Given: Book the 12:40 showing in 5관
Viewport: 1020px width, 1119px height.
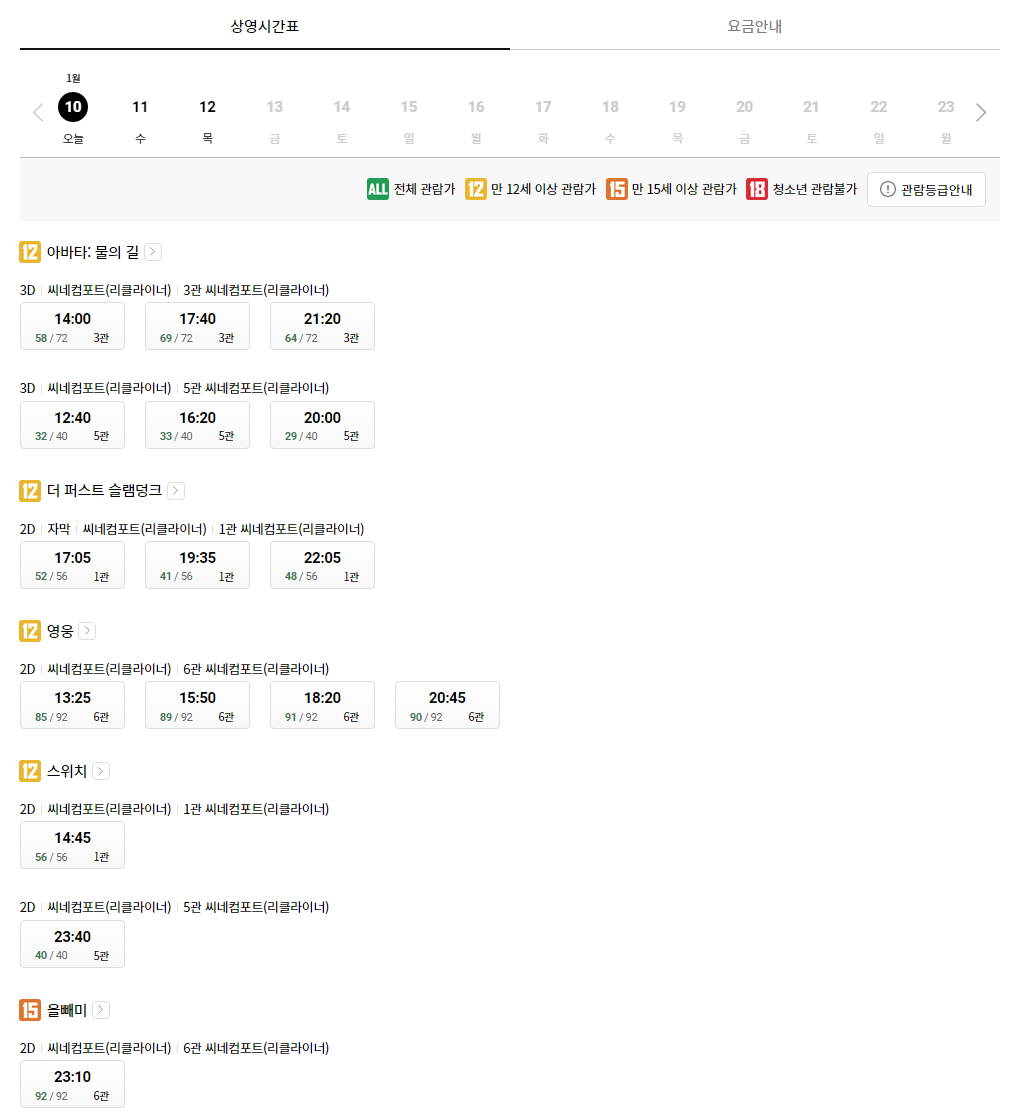Looking at the screenshot, I should point(72,425).
